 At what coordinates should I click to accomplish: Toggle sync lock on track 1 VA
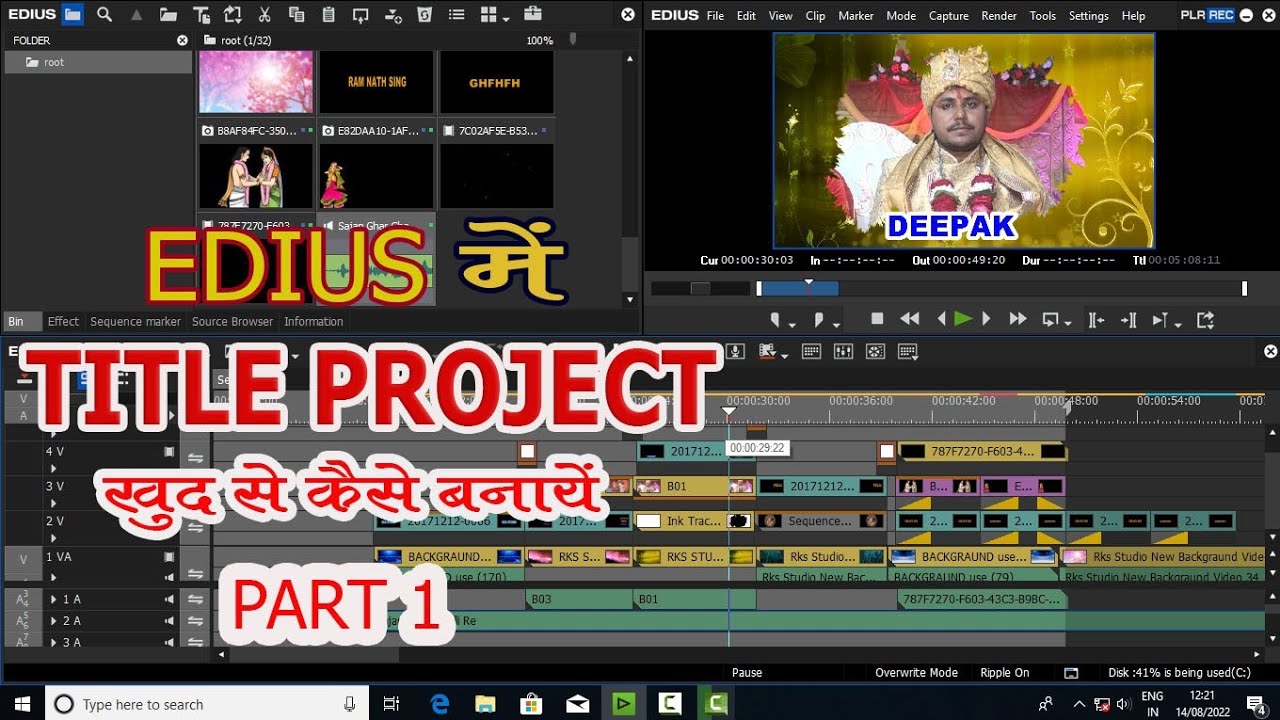click(x=195, y=574)
